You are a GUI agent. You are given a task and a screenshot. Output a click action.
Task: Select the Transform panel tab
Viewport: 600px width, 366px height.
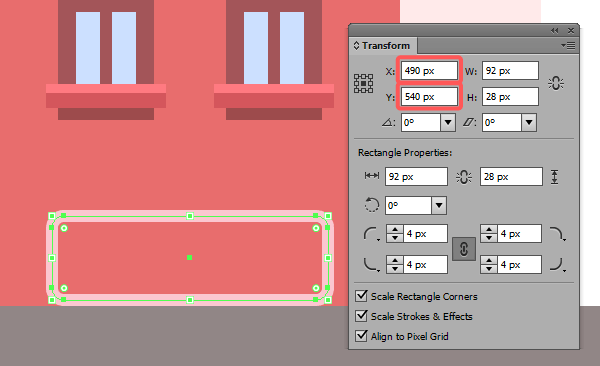(382, 46)
